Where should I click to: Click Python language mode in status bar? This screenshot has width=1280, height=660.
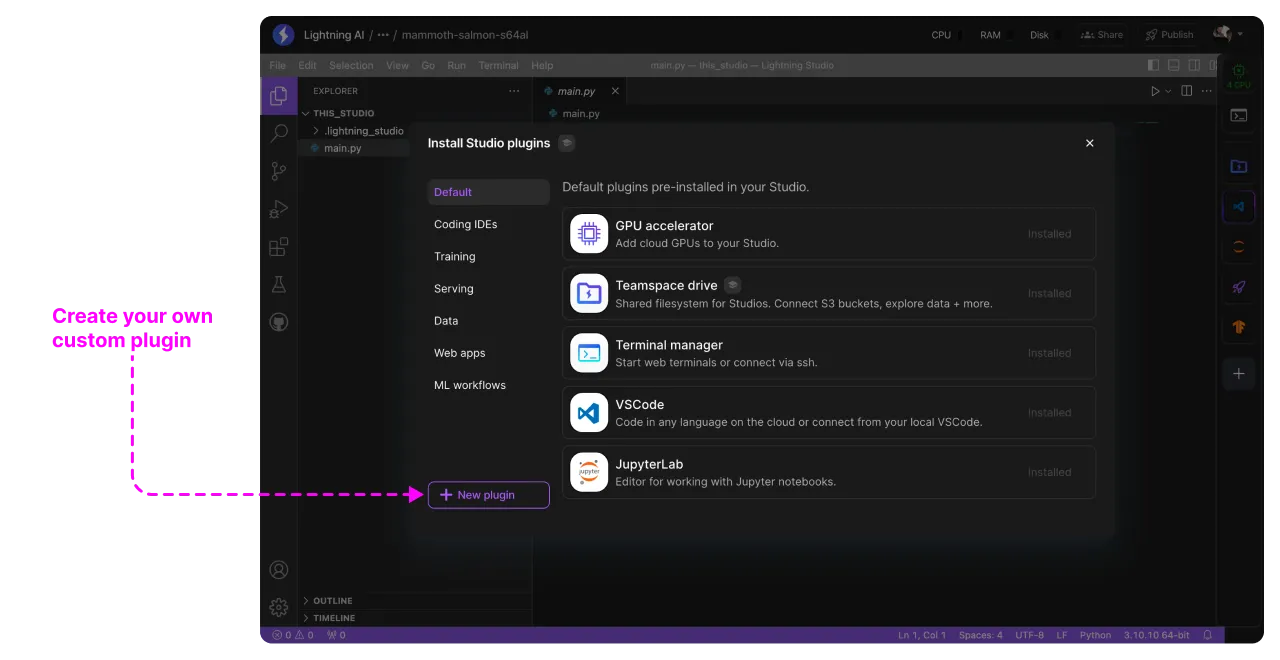click(x=1095, y=635)
